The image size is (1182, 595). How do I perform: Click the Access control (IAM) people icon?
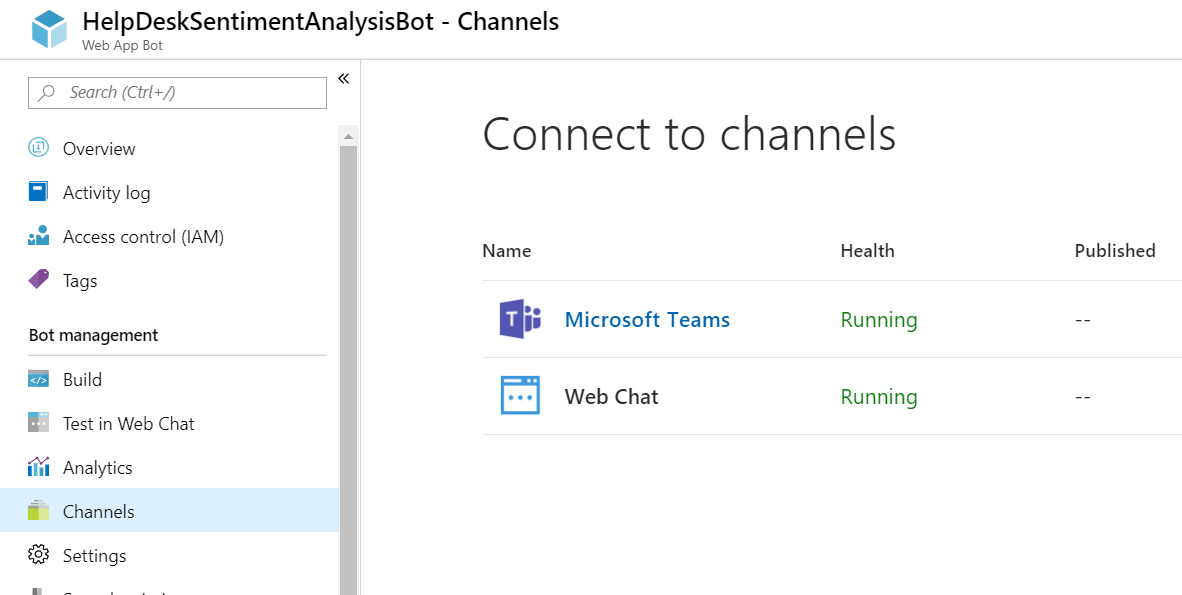[x=39, y=237]
